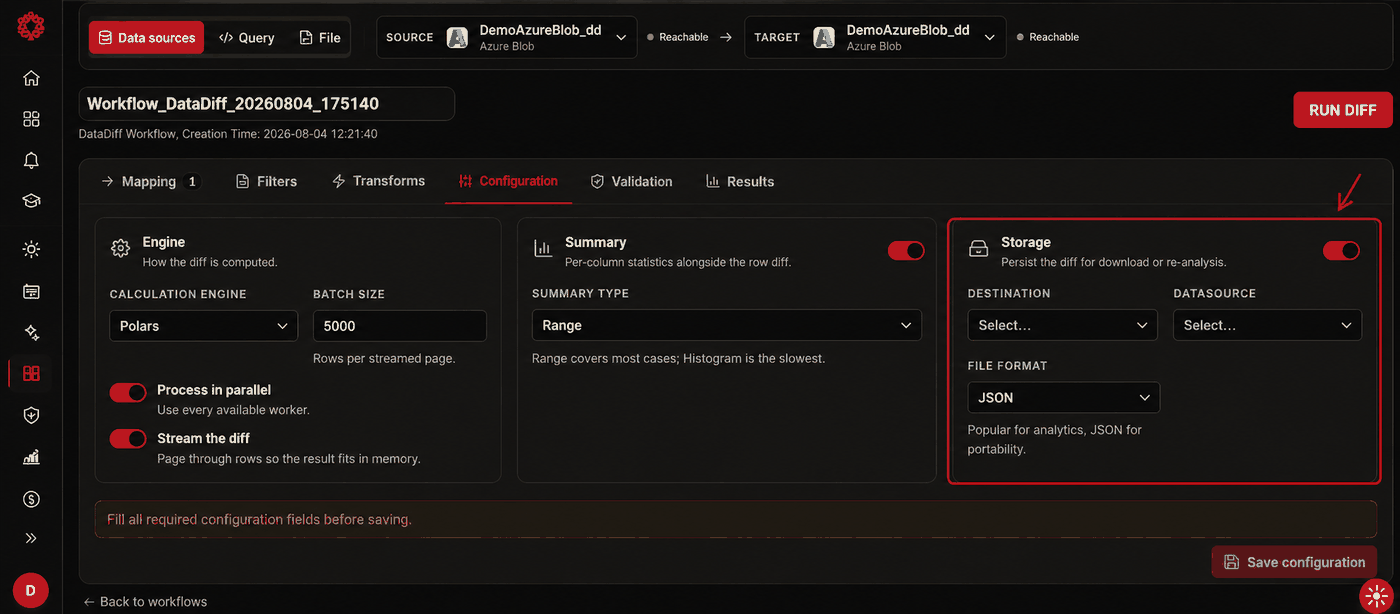The width and height of the screenshot is (1400, 614).
Task: Open the Destination Select dropdown
Action: tap(1062, 325)
